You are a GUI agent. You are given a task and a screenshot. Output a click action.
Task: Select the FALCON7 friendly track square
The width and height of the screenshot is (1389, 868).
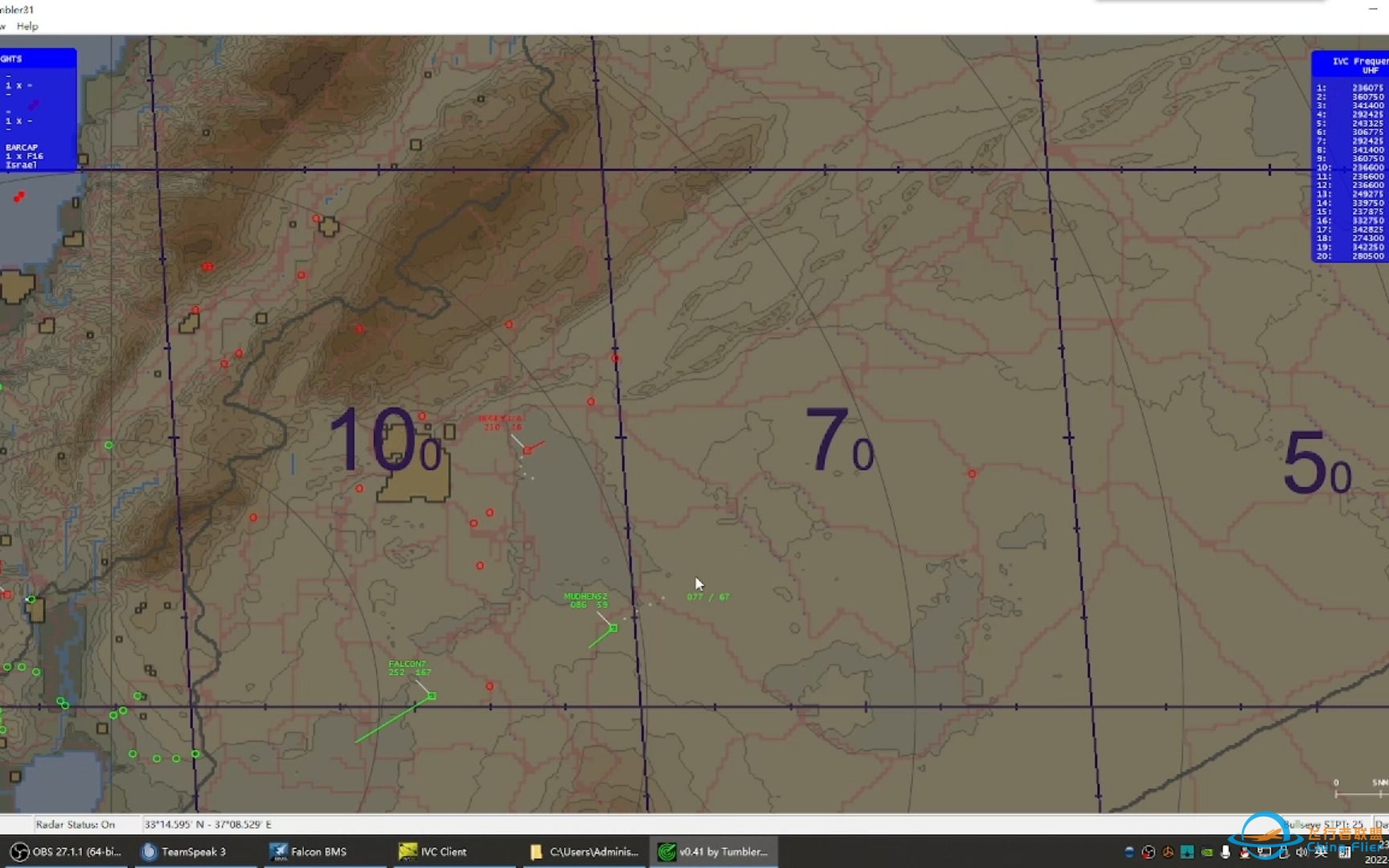pos(432,696)
